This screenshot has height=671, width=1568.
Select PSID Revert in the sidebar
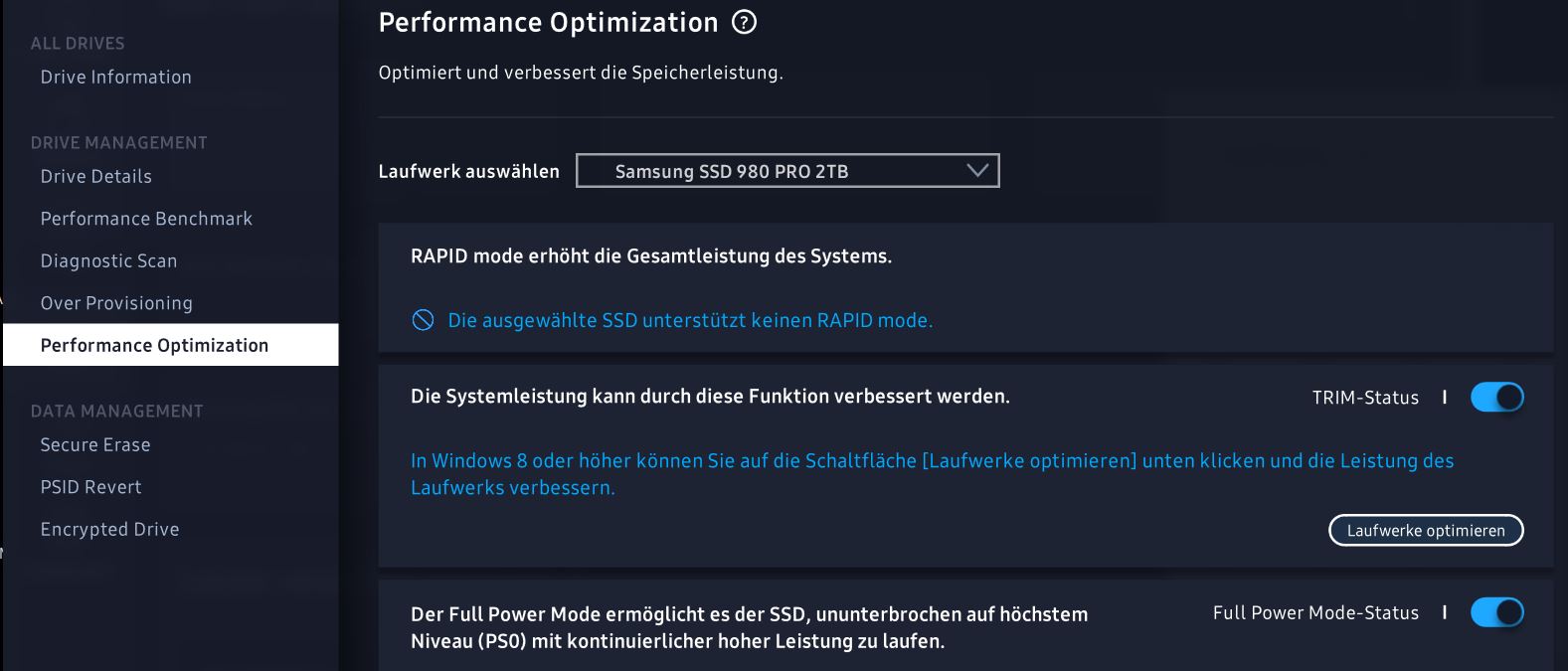(88, 487)
